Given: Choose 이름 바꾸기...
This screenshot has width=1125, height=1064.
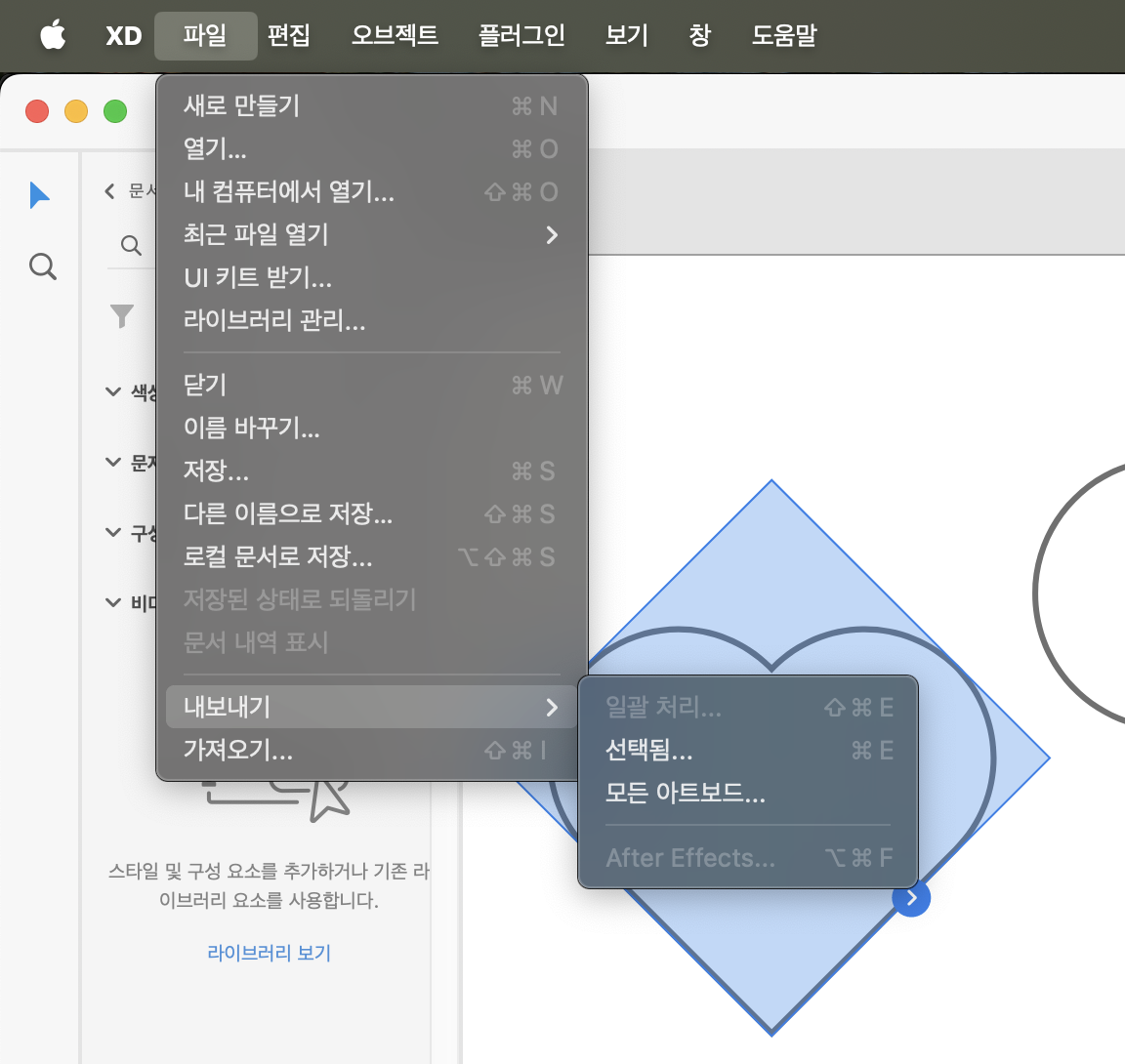Looking at the screenshot, I should tap(372, 428).
